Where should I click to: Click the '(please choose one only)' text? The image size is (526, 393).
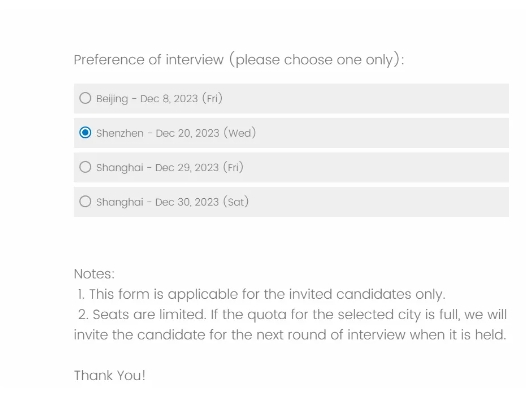coord(317,60)
